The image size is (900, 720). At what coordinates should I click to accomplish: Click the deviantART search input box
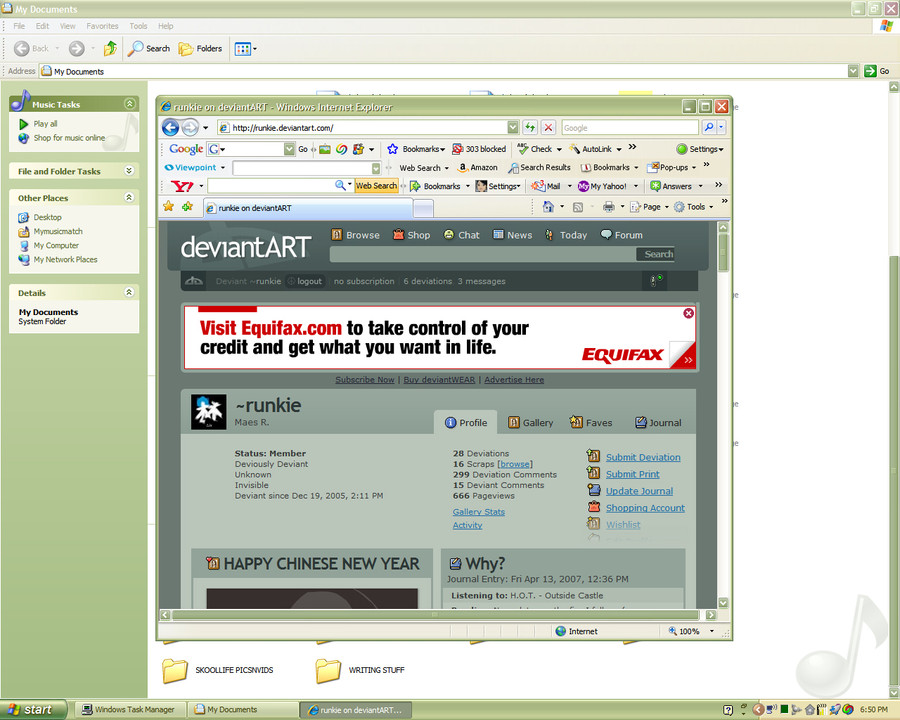point(483,254)
